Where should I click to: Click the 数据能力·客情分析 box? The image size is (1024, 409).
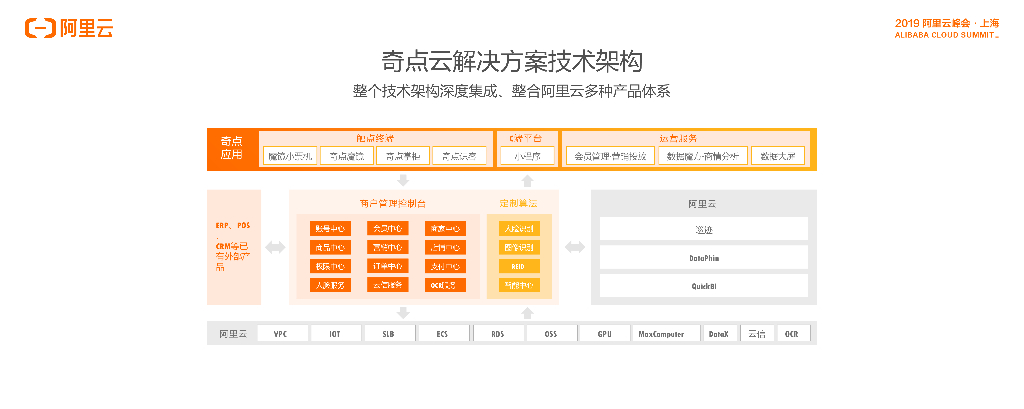pyautogui.click(x=703, y=156)
